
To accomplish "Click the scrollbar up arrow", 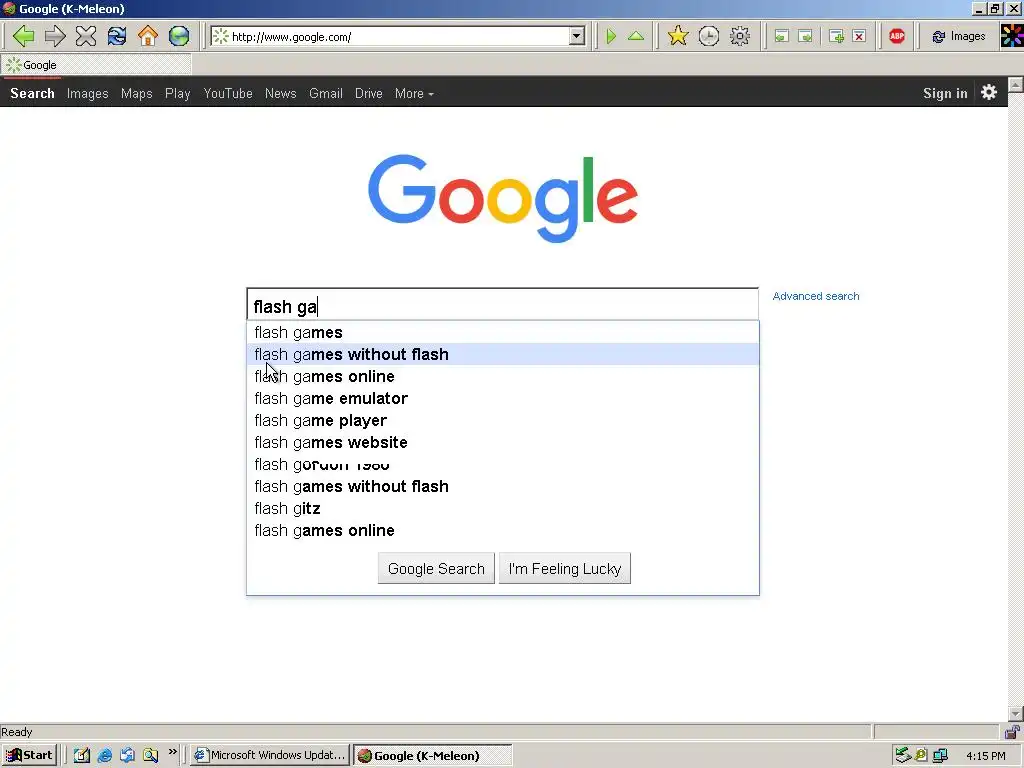I will [1016, 84].
